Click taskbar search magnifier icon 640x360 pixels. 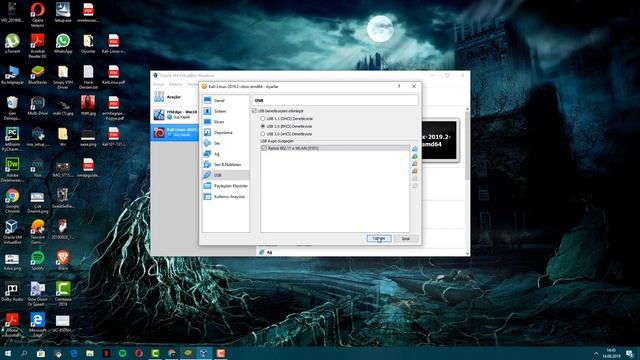[x=24, y=353]
